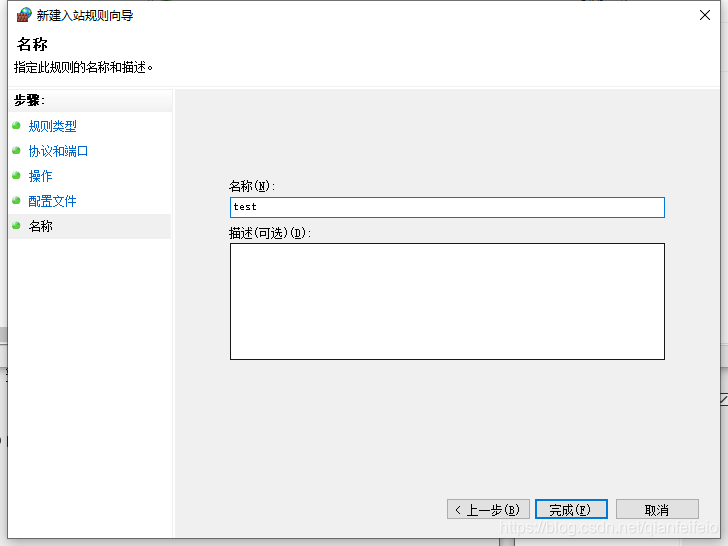This screenshot has height=546, width=728.
Task: Click the green bullet beside 操作
Action: point(16,176)
